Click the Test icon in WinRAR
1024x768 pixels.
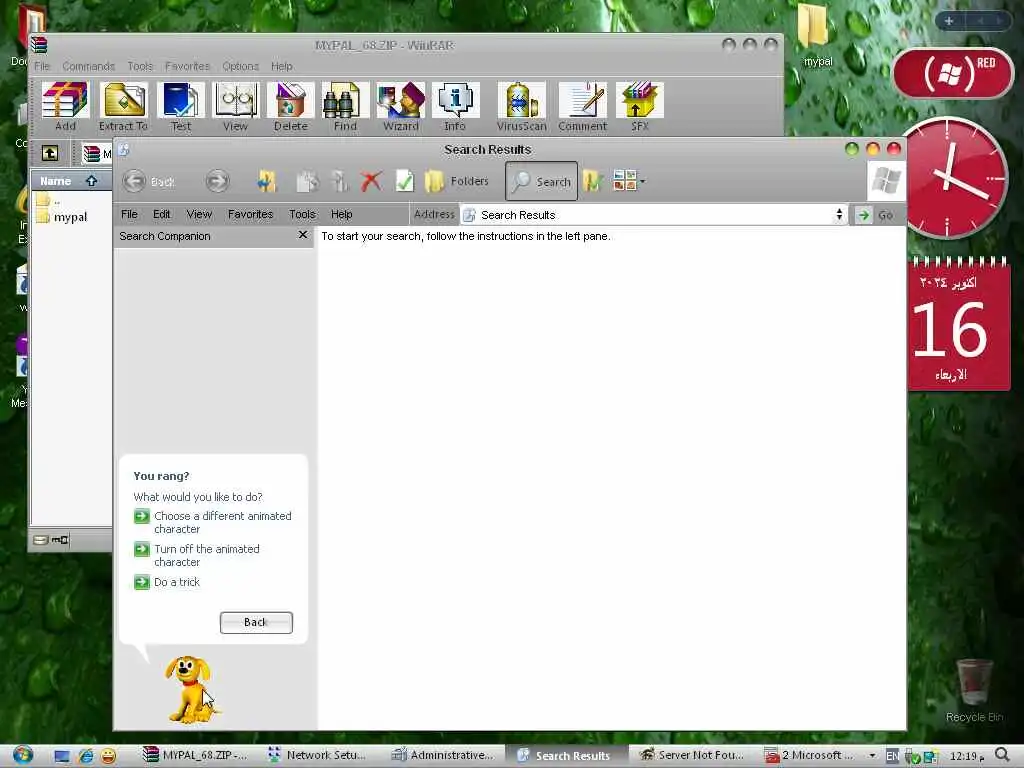click(x=181, y=106)
